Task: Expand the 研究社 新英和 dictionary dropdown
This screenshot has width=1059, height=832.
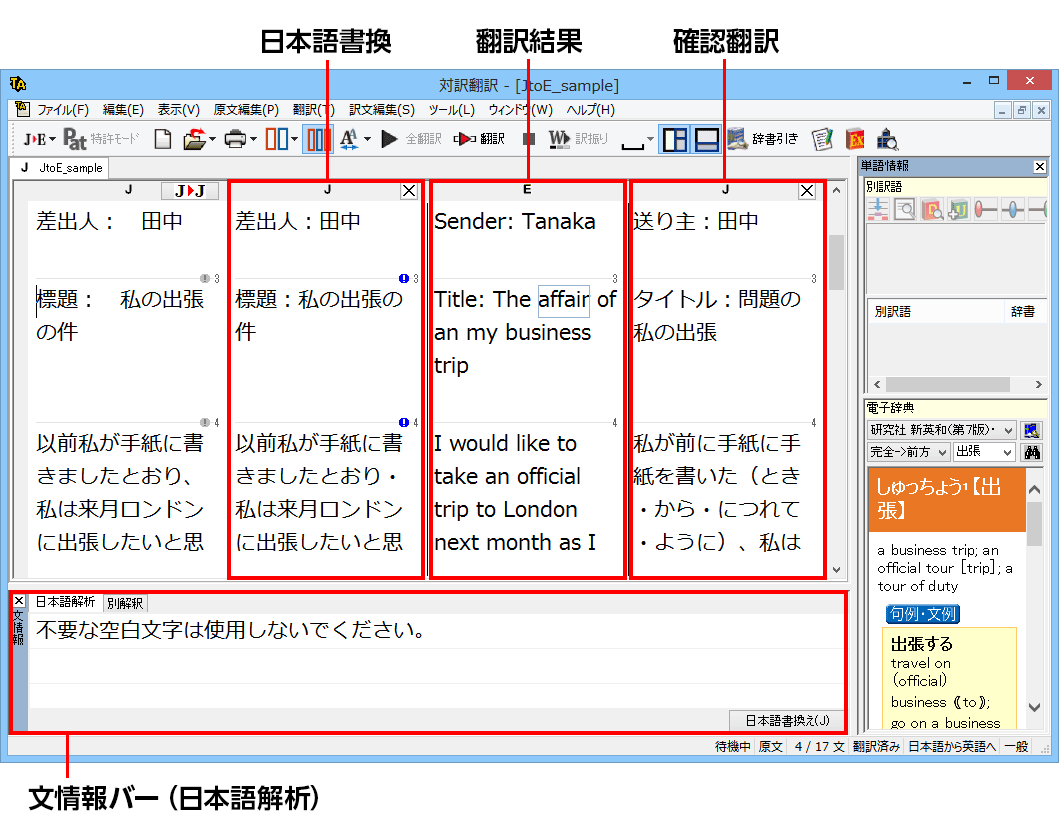Action: click(x=1007, y=430)
